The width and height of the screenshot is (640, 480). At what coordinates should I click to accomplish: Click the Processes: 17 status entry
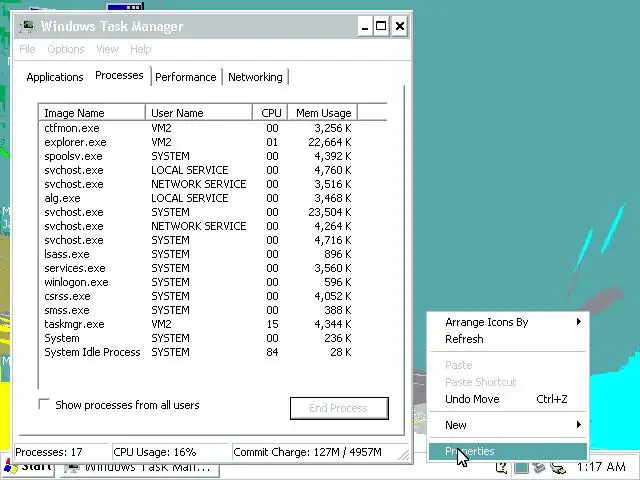(x=61, y=452)
